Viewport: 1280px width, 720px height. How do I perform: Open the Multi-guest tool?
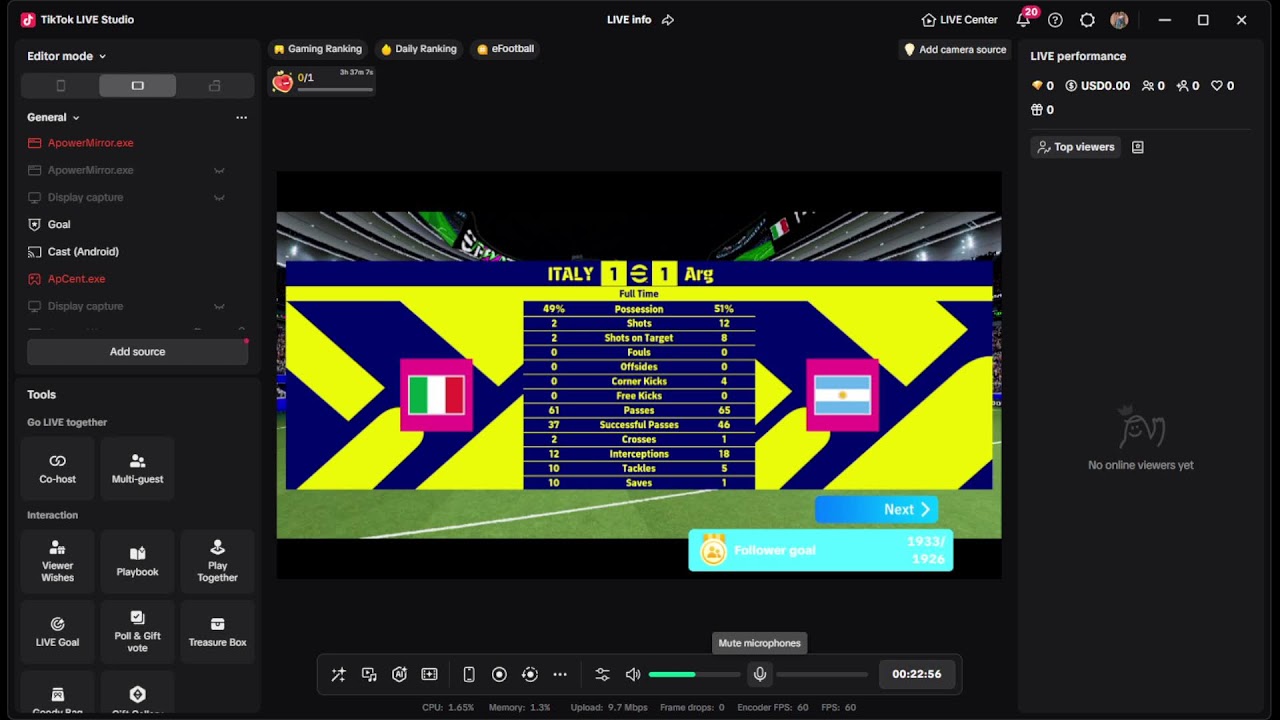[138, 468]
